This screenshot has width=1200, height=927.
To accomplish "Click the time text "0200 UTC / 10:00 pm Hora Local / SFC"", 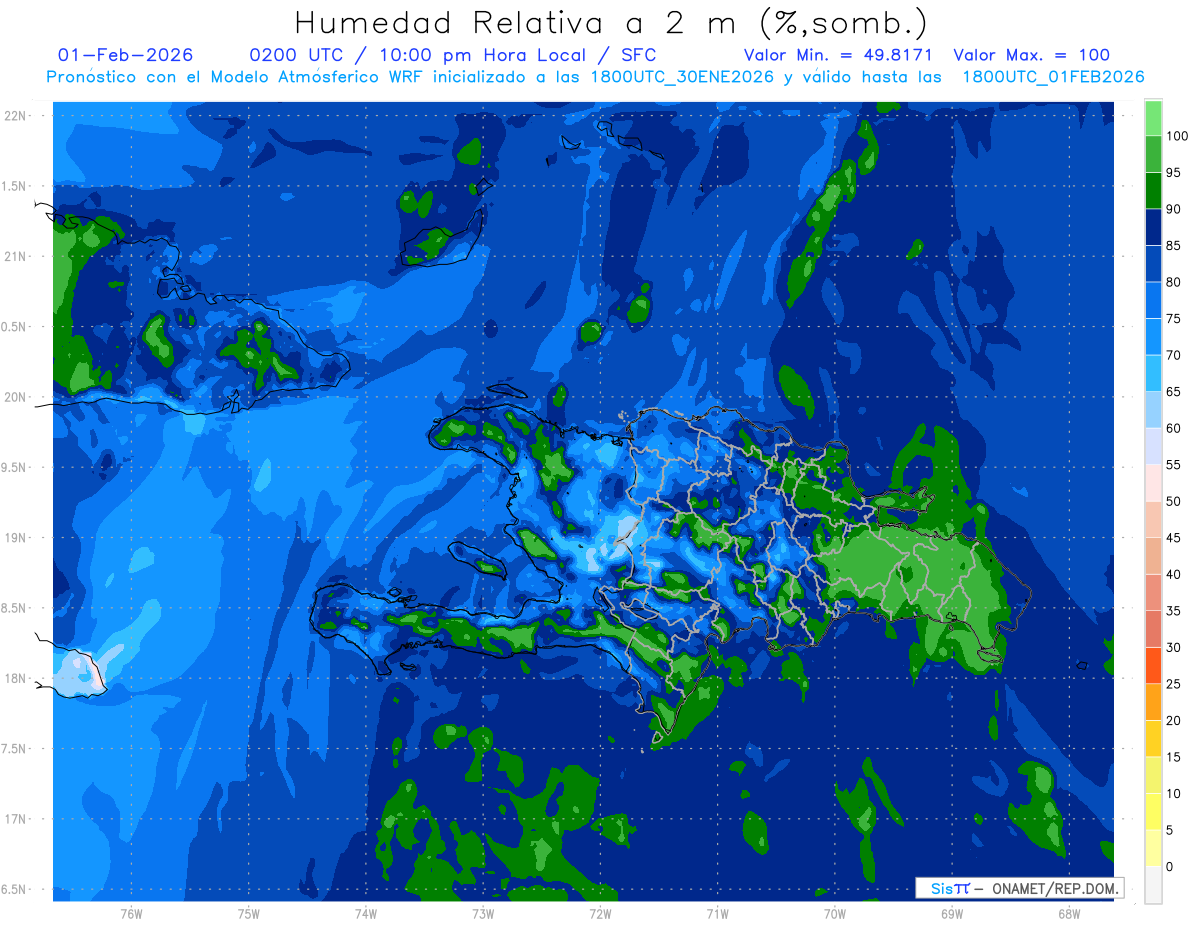I will [453, 55].
